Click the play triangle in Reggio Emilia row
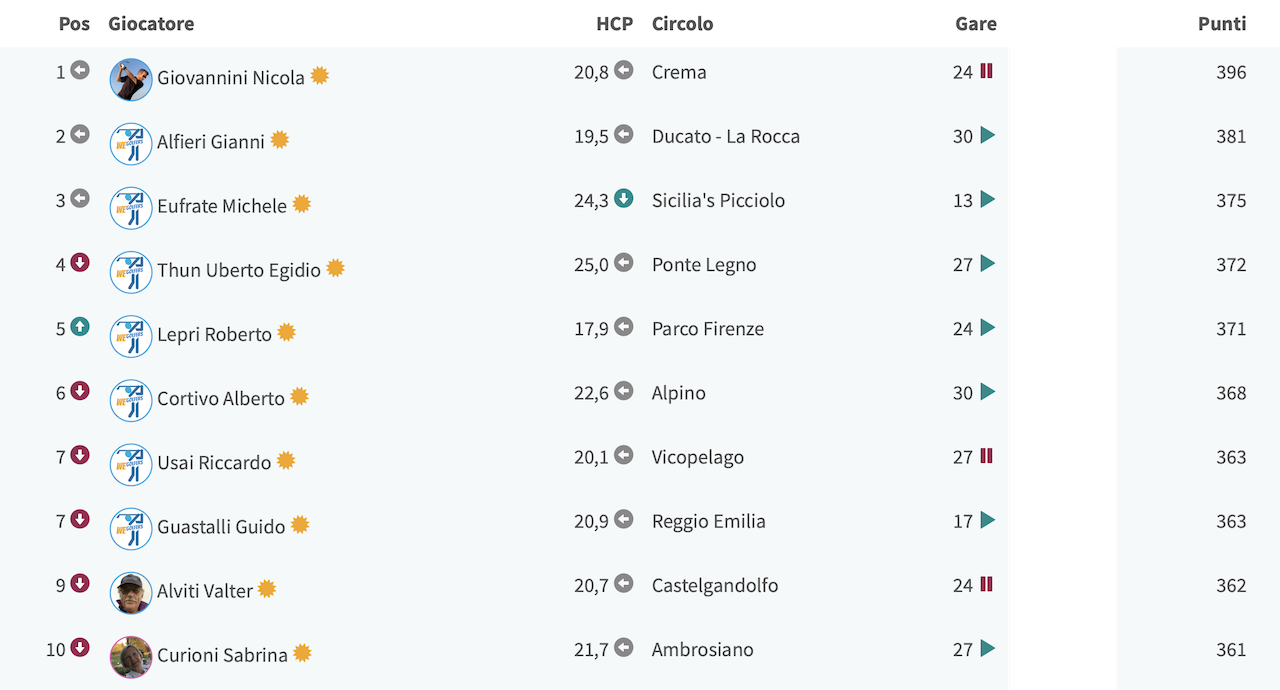Screen dimensions: 1280x690 point(988,520)
